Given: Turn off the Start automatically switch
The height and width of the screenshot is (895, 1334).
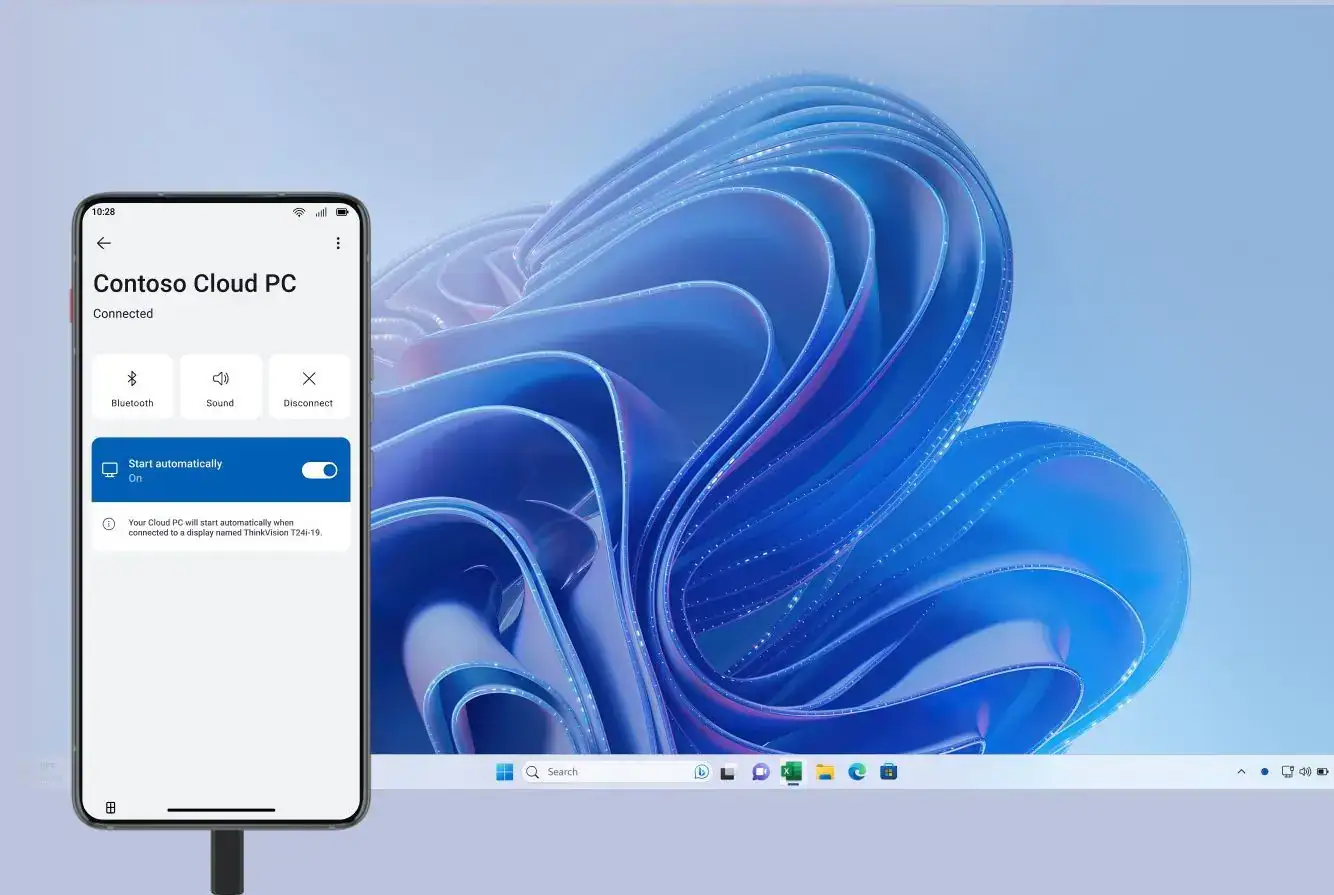Looking at the screenshot, I should point(320,470).
